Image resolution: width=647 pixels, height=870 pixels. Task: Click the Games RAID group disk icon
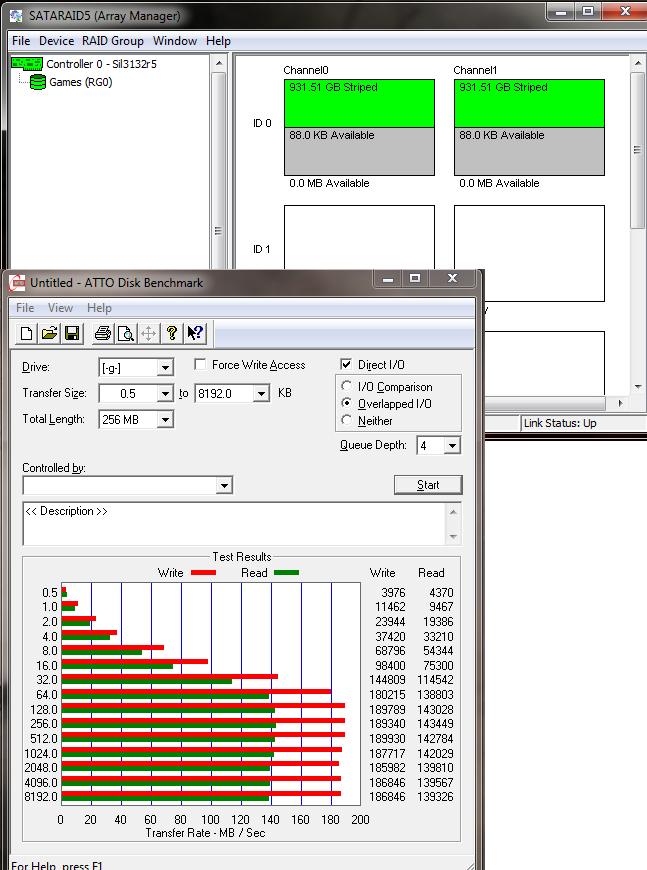[37, 82]
